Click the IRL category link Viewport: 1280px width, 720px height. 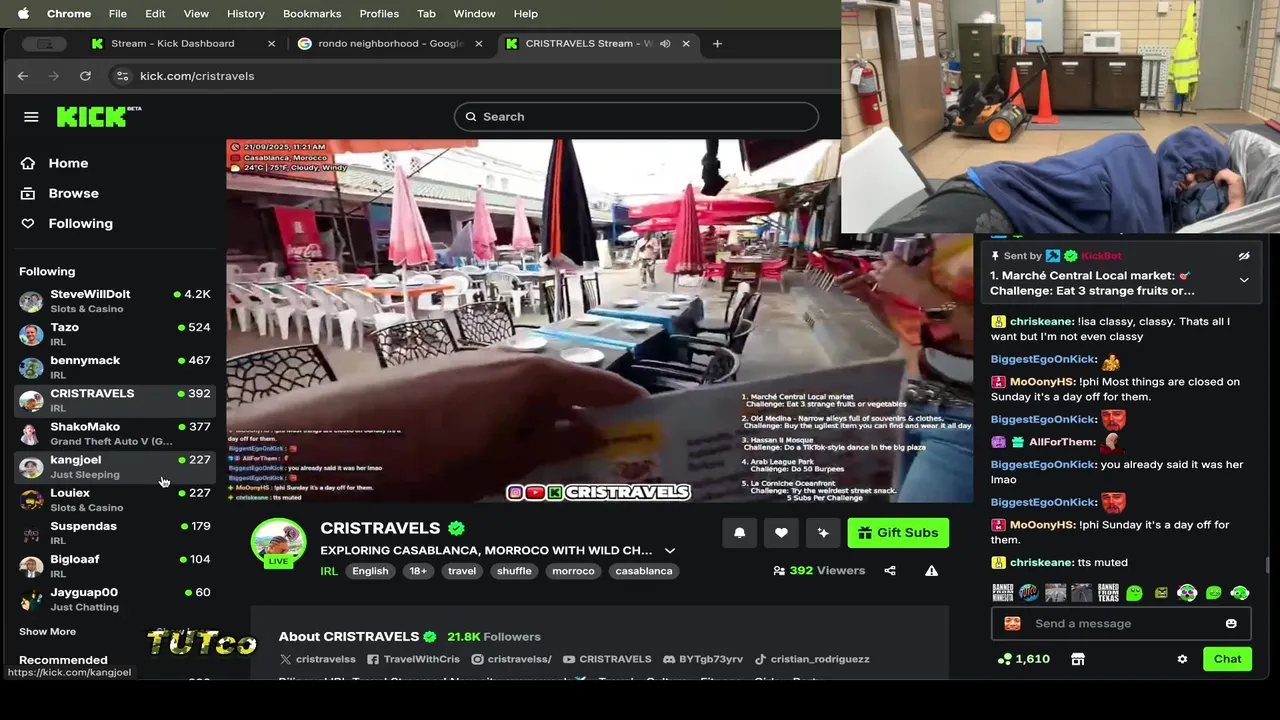point(329,571)
